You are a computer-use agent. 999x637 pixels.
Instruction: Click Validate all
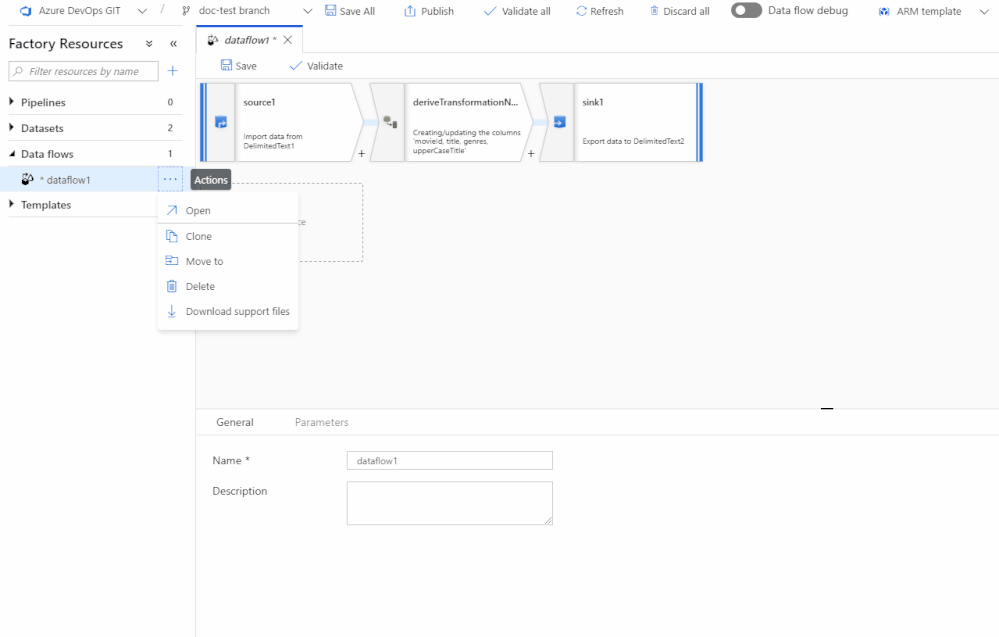pyautogui.click(x=517, y=11)
